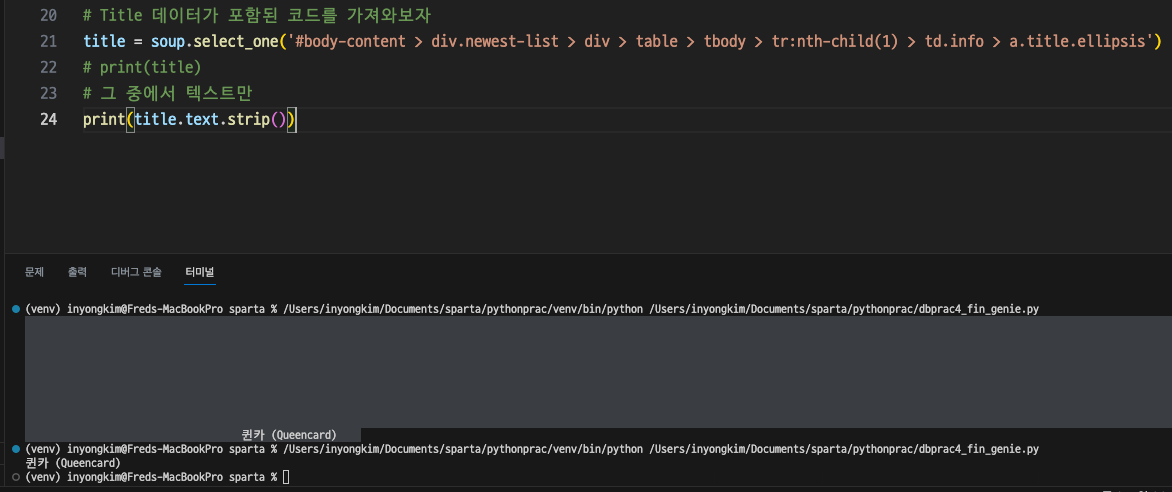Click the highlighted 퀸카 (Queencard) terminal output
The width and height of the screenshot is (1172, 492).
289,434
